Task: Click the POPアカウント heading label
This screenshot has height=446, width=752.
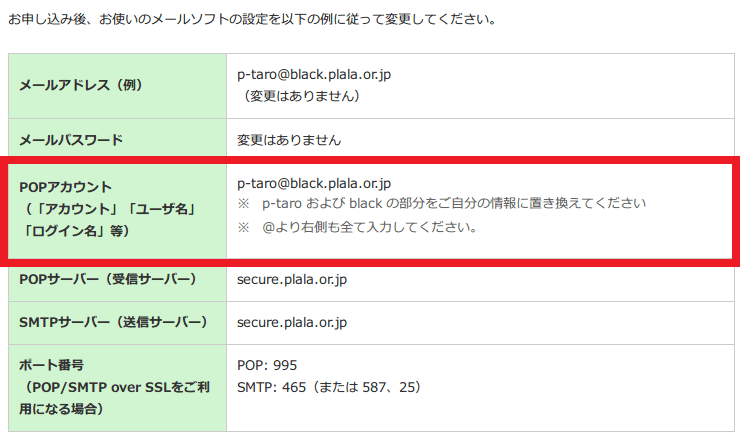Action: (x=66, y=187)
